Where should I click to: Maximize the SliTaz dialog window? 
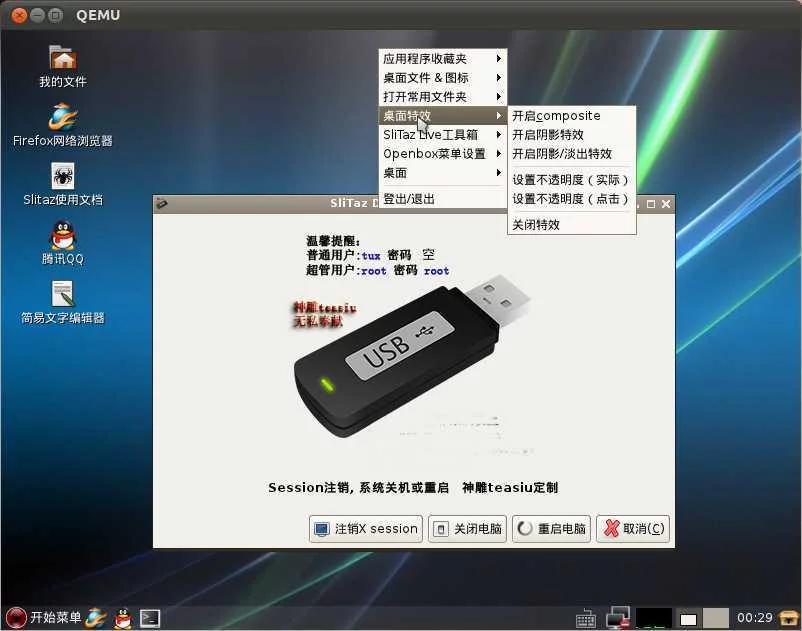click(651, 204)
